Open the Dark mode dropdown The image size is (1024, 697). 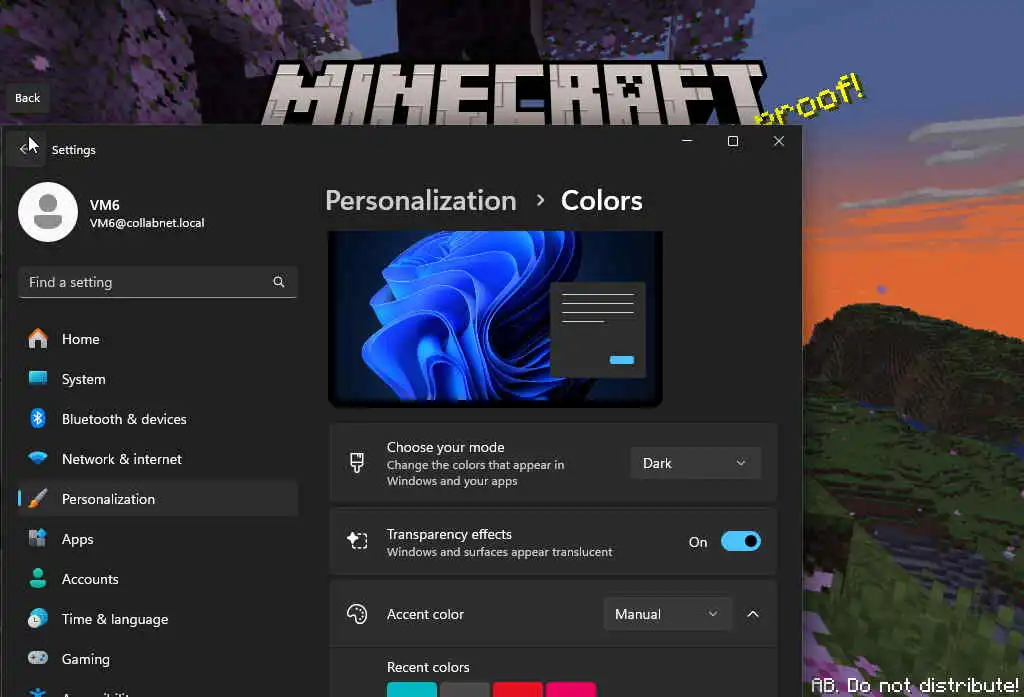tap(696, 463)
